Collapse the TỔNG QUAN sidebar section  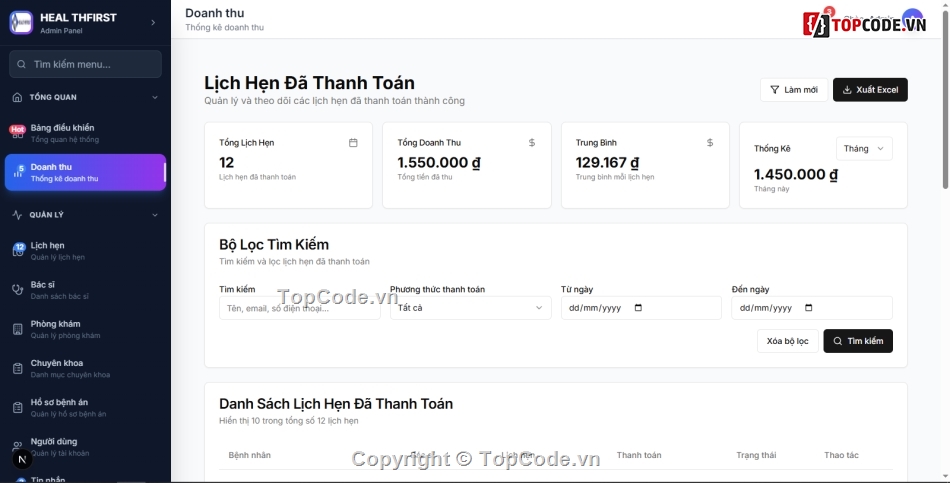click(154, 97)
